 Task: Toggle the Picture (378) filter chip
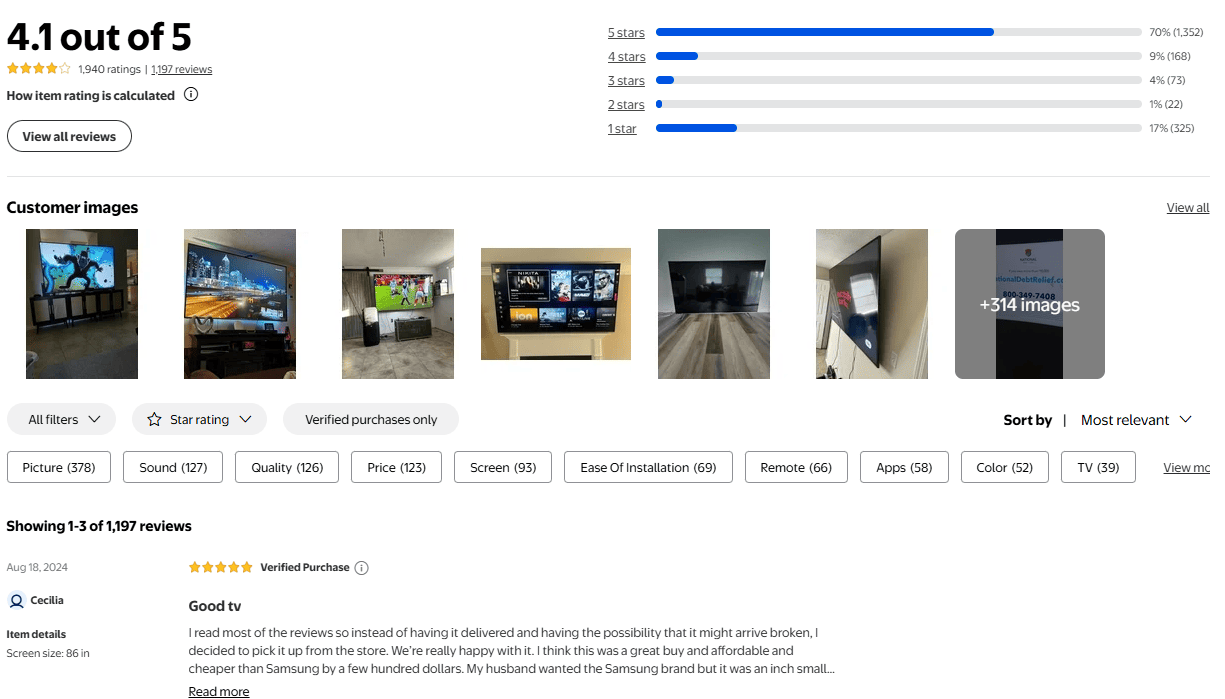58,467
